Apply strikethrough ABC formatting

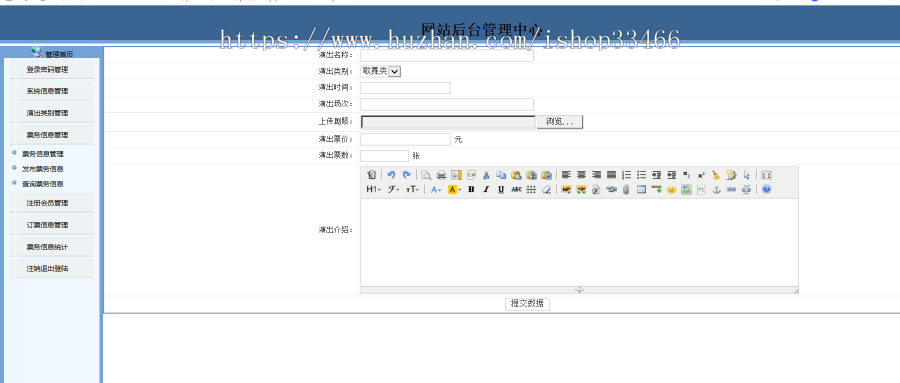pos(516,189)
